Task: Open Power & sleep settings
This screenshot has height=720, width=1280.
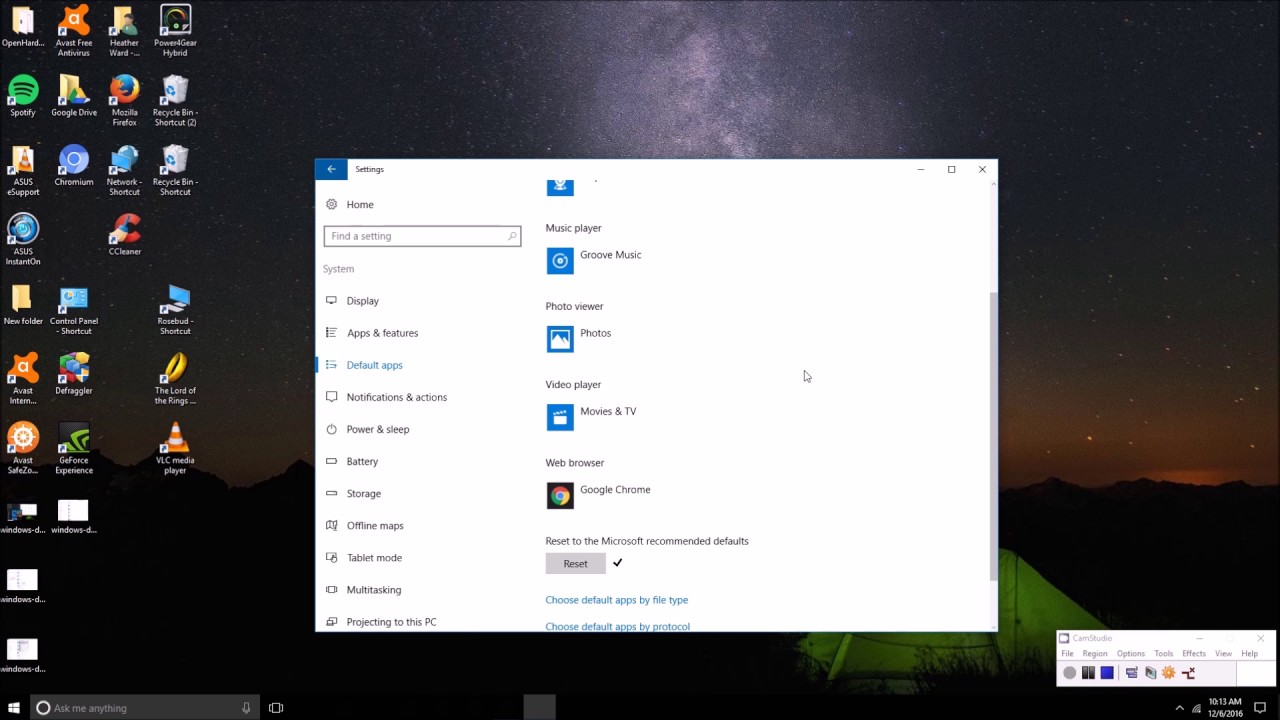Action: (x=377, y=429)
